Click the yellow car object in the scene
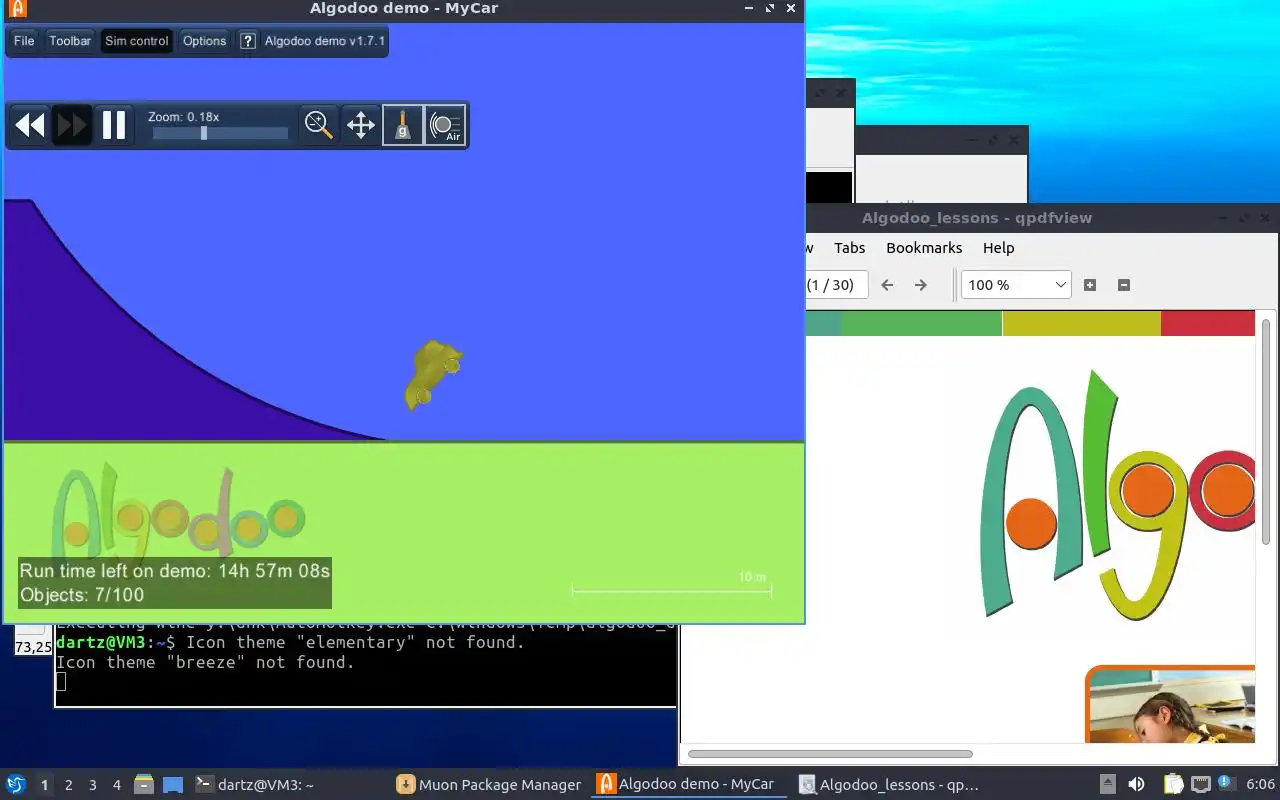The width and height of the screenshot is (1280, 800). click(x=432, y=375)
